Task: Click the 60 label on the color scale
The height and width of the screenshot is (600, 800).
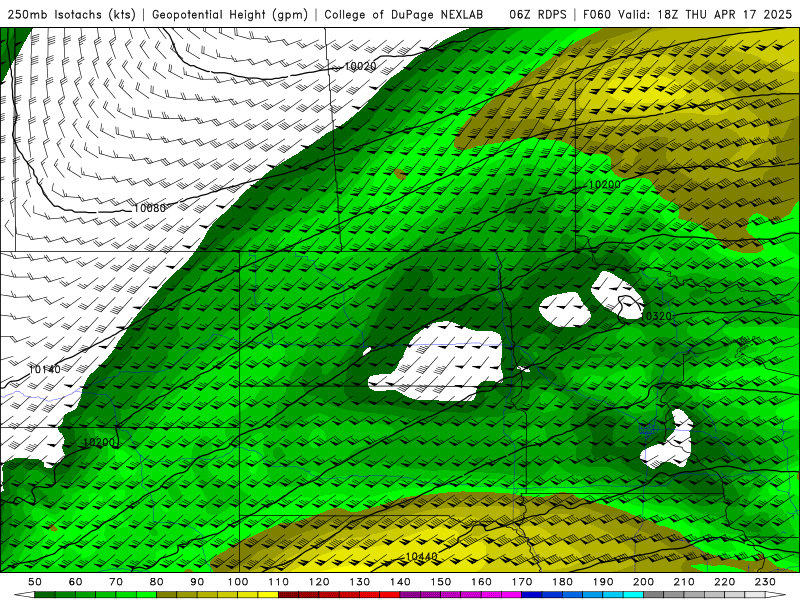Action: pyautogui.click(x=75, y=582)
